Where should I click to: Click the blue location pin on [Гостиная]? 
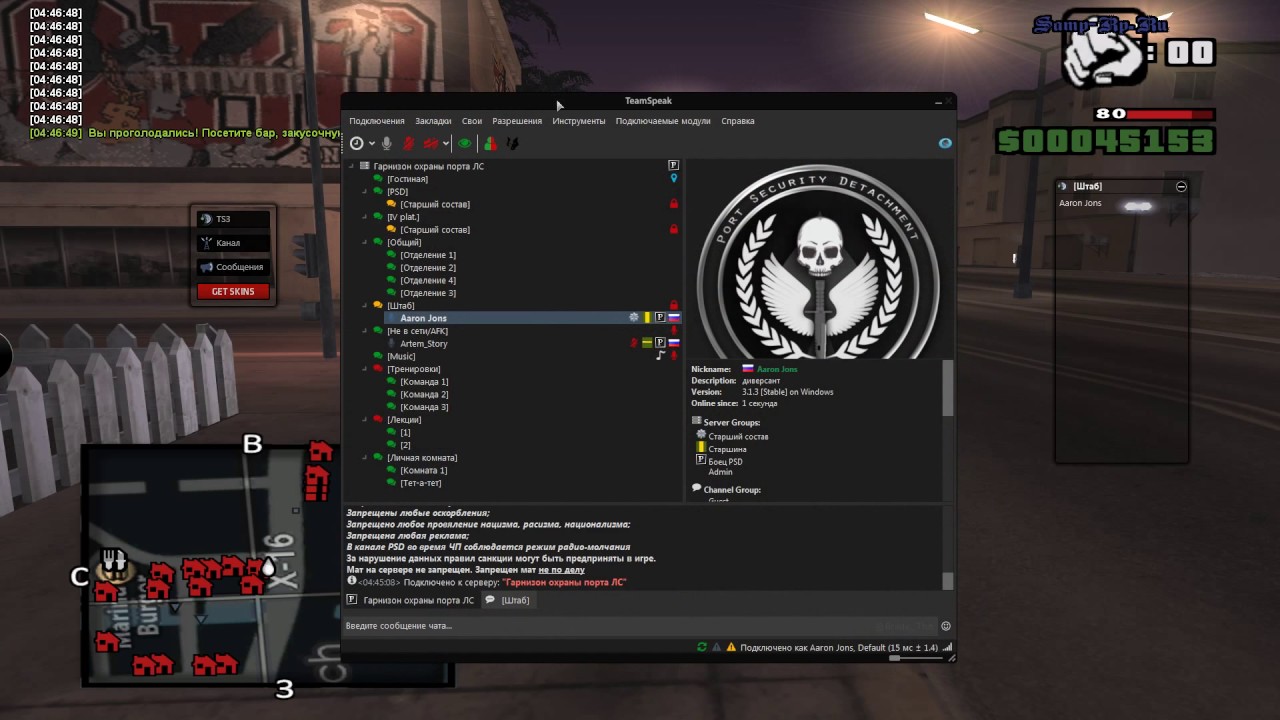click(x=674, y=178)
